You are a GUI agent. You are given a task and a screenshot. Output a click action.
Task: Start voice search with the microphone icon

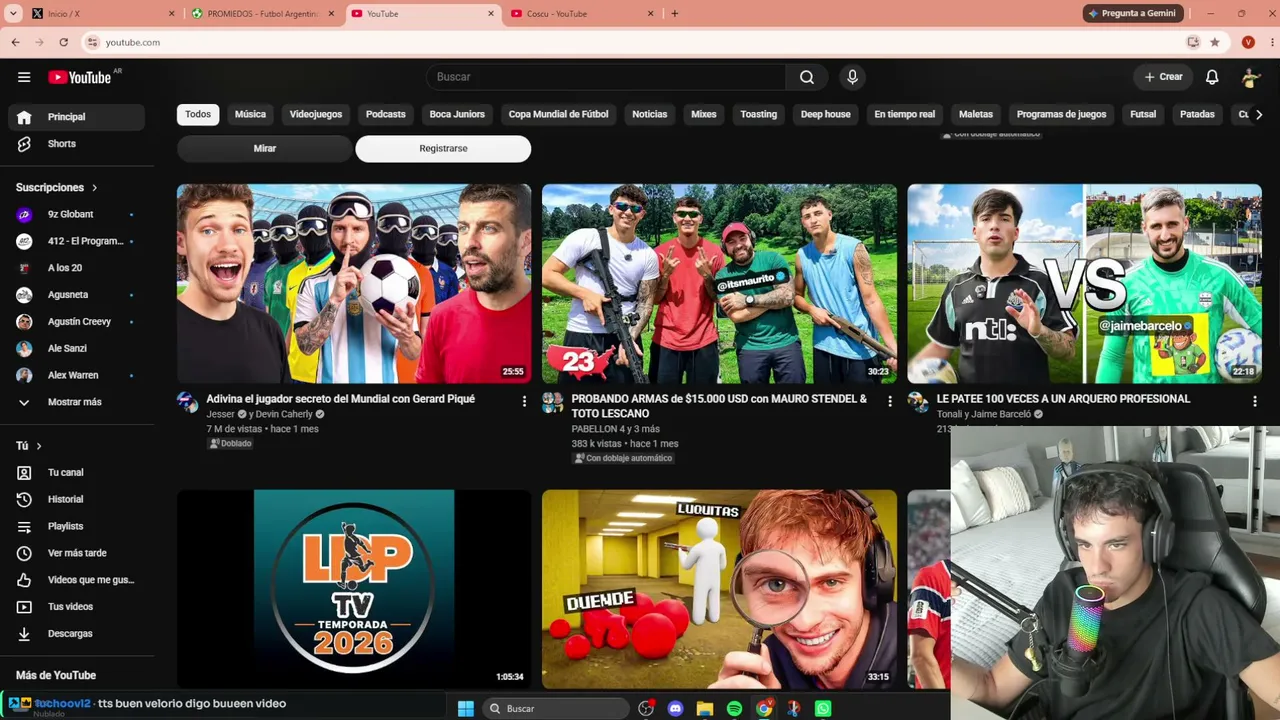(x=852, y=77)
